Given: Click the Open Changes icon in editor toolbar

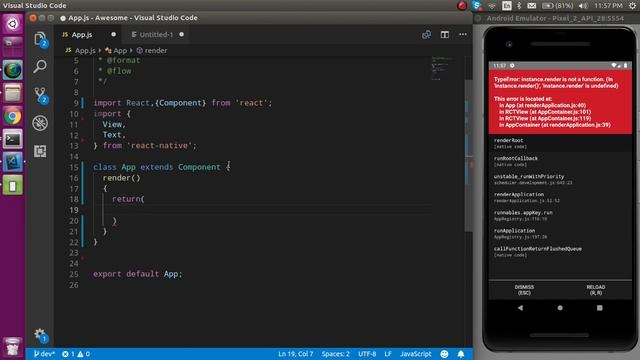Looking at the screenshot, I should (x=426, y=35).
